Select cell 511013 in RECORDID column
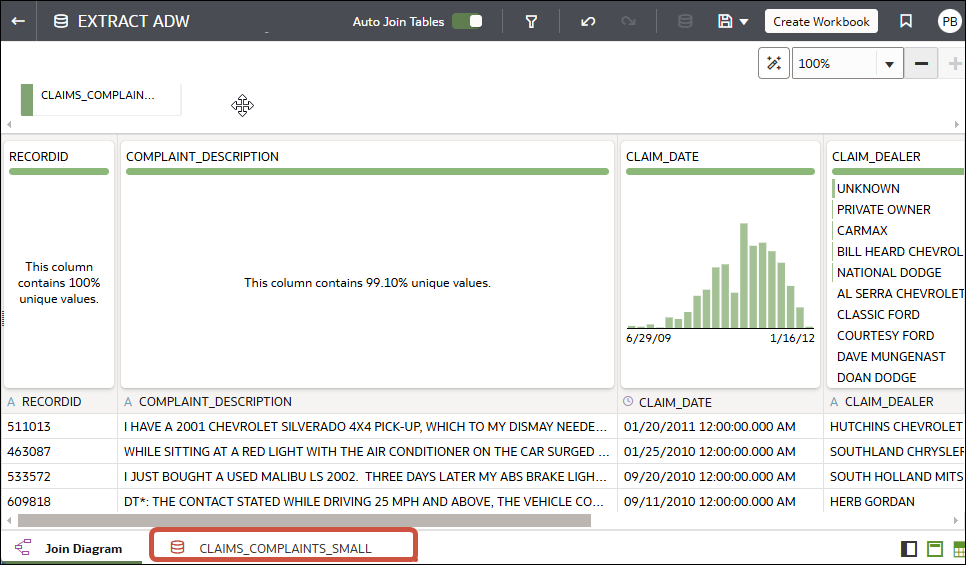 click(x=60, y=426)
